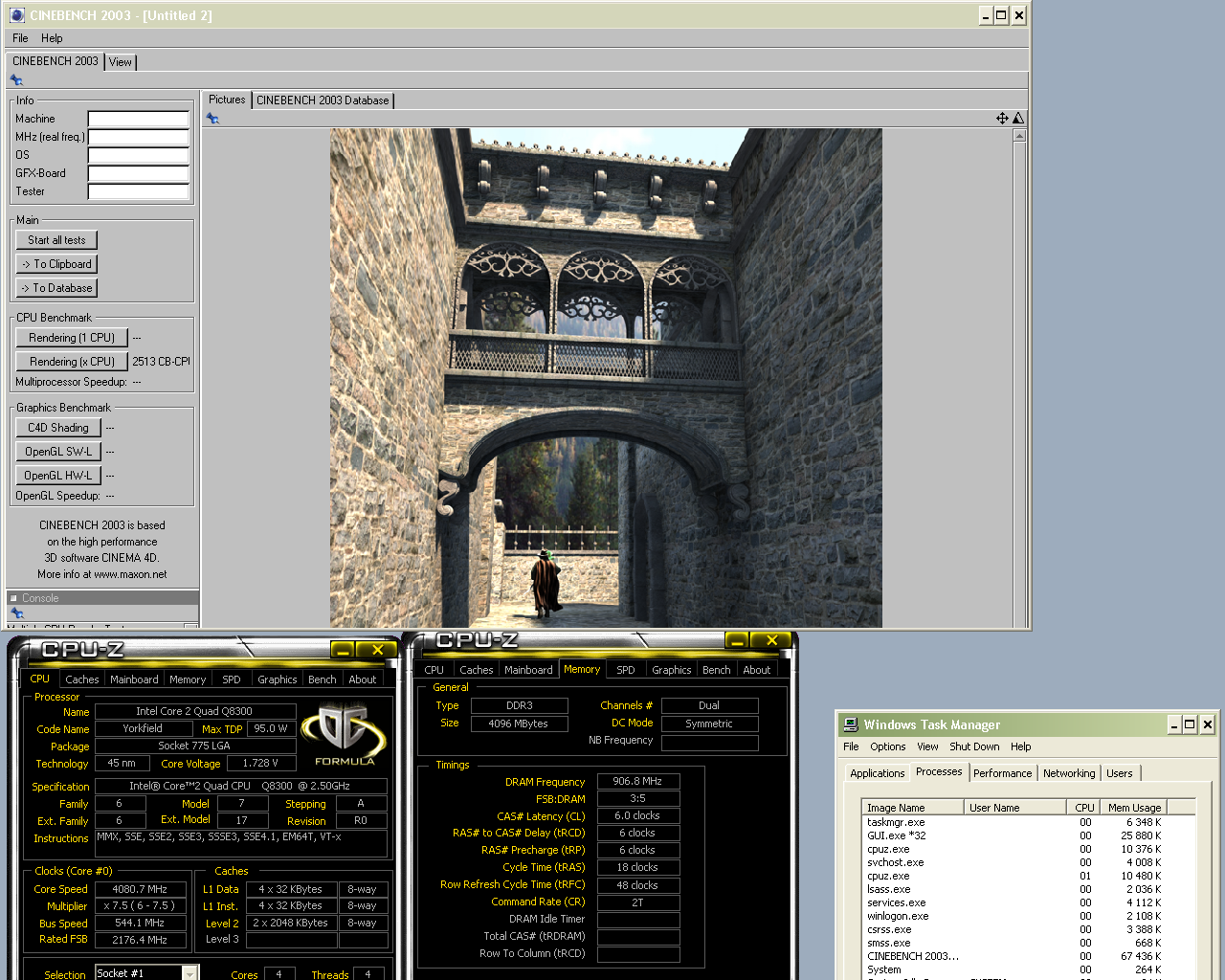Open Task Manager Shut Down menu
1225x980 pixels.
[x=974, y=746]
